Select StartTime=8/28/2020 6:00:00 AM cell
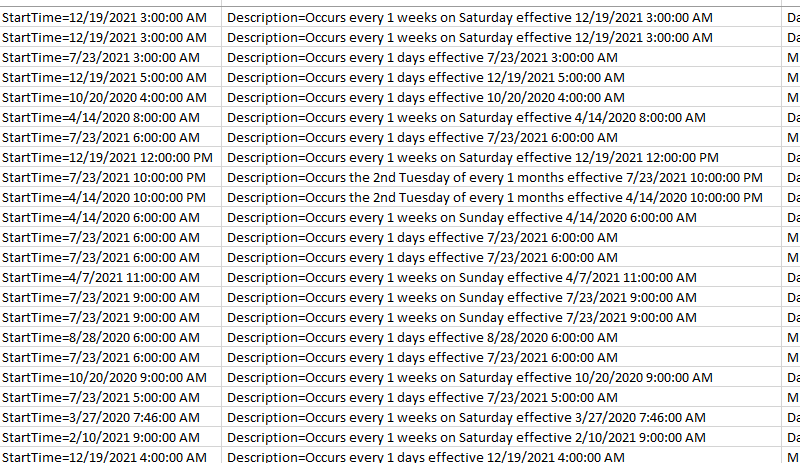 pos(111,337)
